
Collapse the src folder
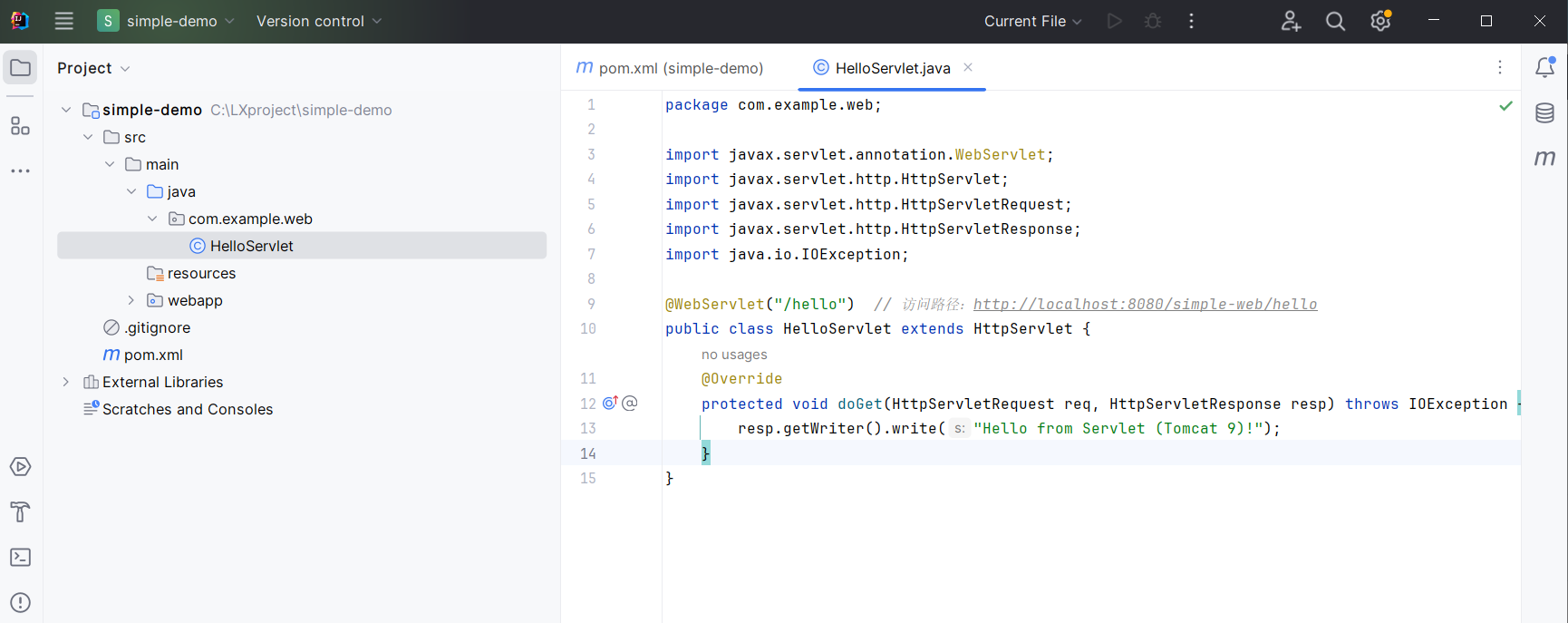[x=88, y=137]
